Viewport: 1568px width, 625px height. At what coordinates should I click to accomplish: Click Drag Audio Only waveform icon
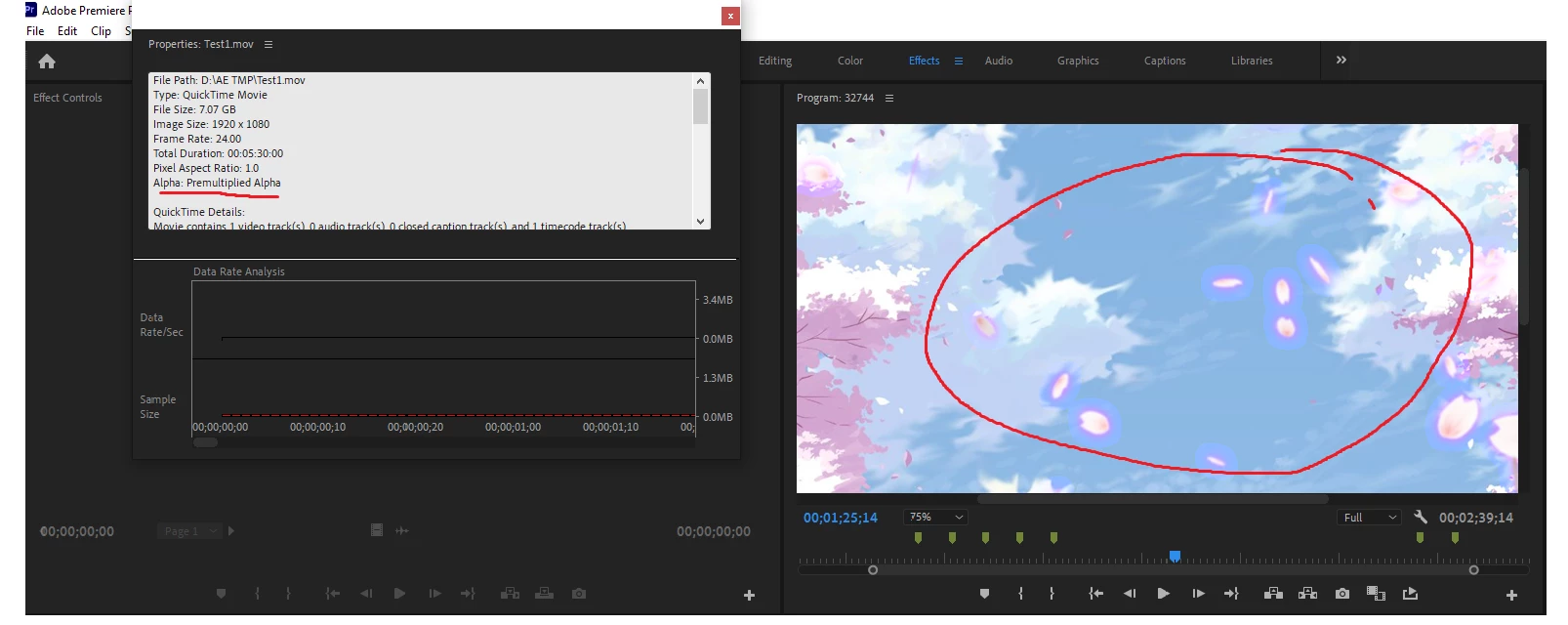coord(401,530)
